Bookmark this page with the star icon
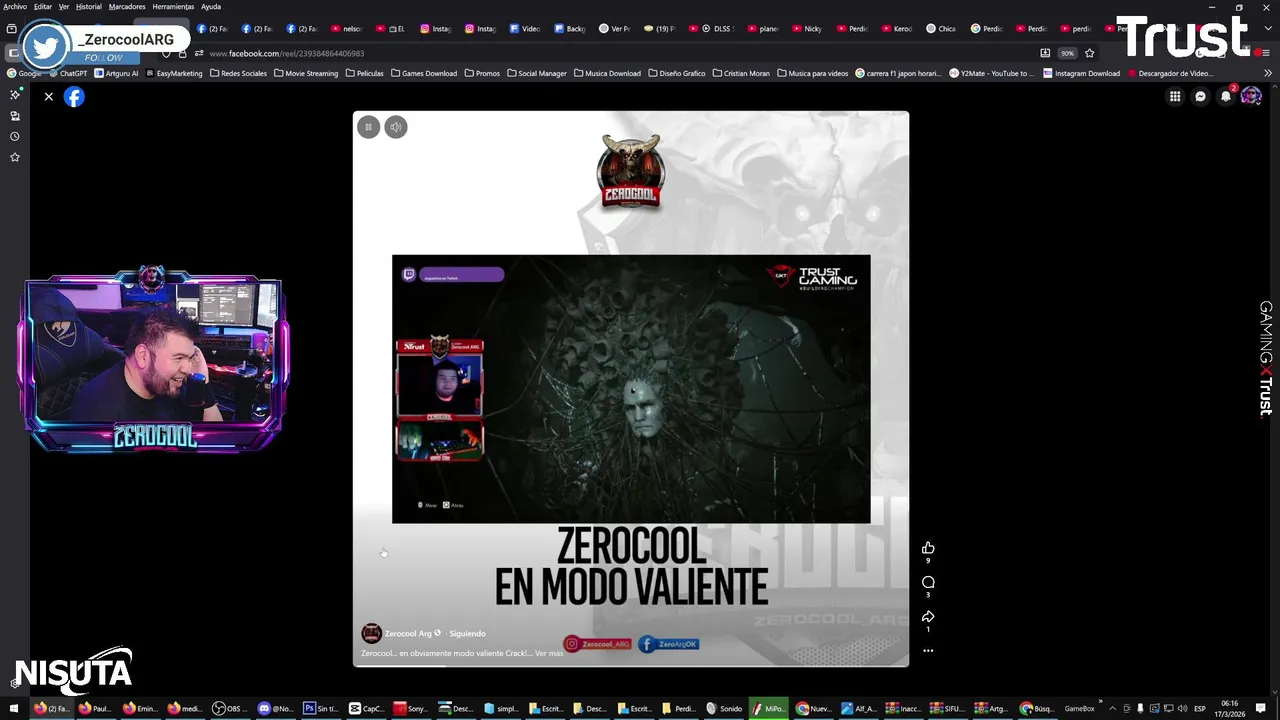This screenshot has width=1280, height=720. coord(1090,53)
